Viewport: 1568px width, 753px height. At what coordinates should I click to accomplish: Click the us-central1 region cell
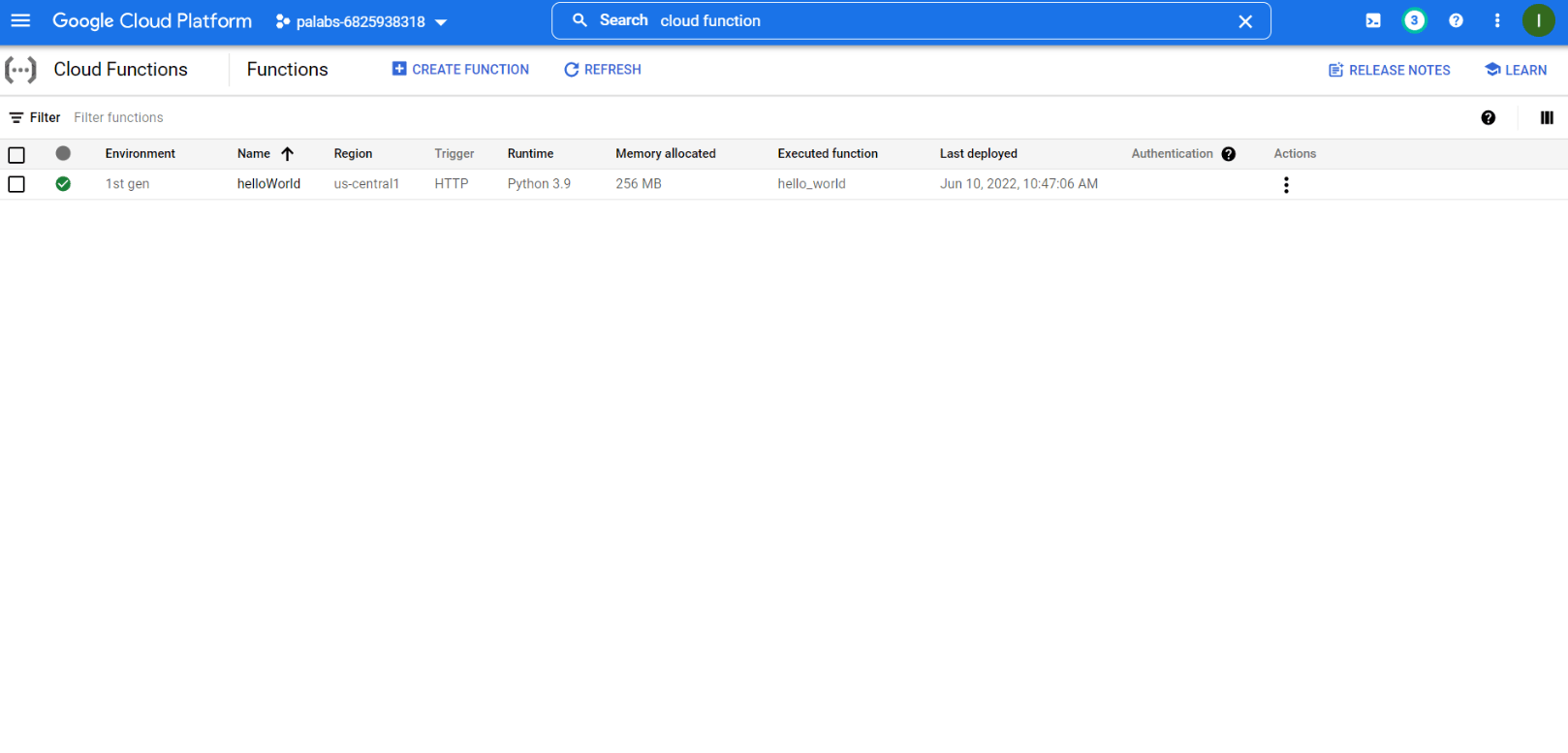[366, 184]
